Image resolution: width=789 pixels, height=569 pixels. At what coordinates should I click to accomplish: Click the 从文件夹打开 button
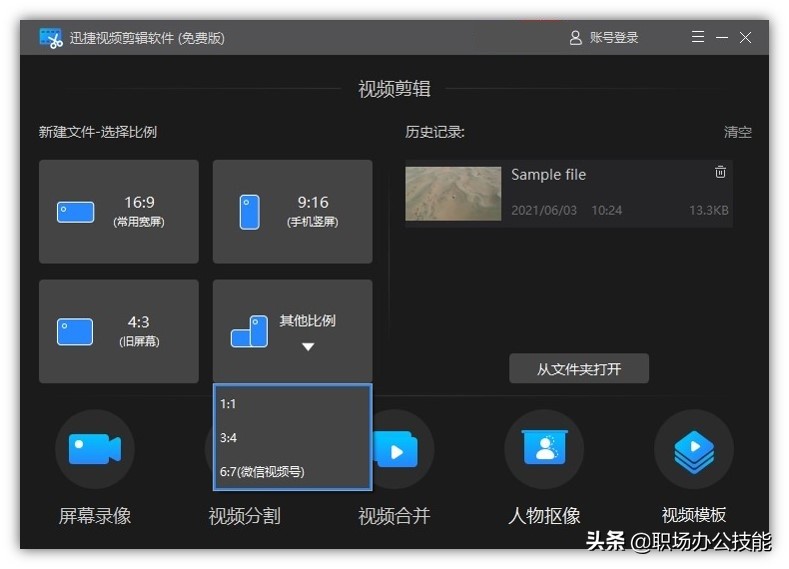579,369
